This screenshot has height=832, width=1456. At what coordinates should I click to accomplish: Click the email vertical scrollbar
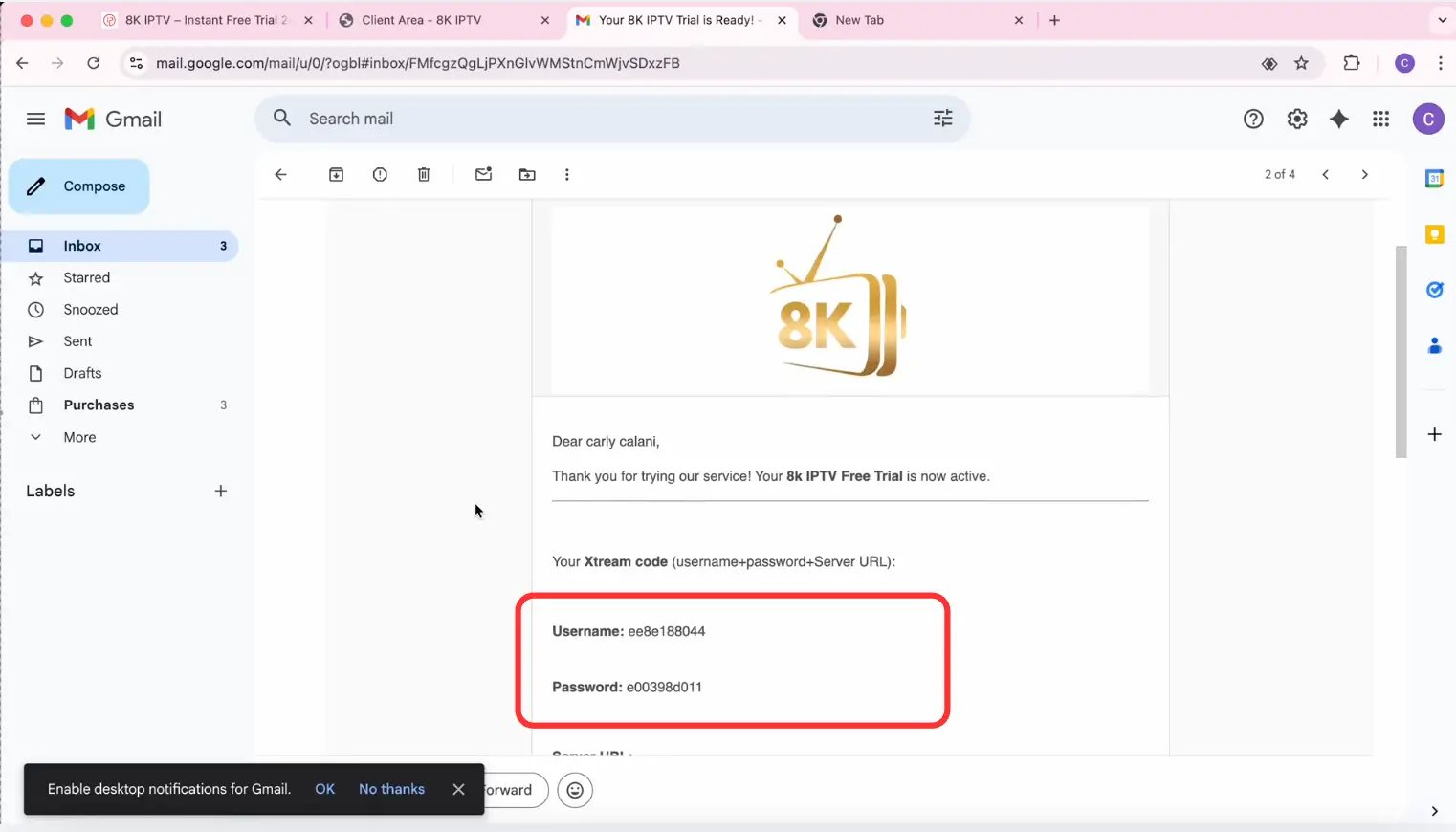[x=1401, y=352]
